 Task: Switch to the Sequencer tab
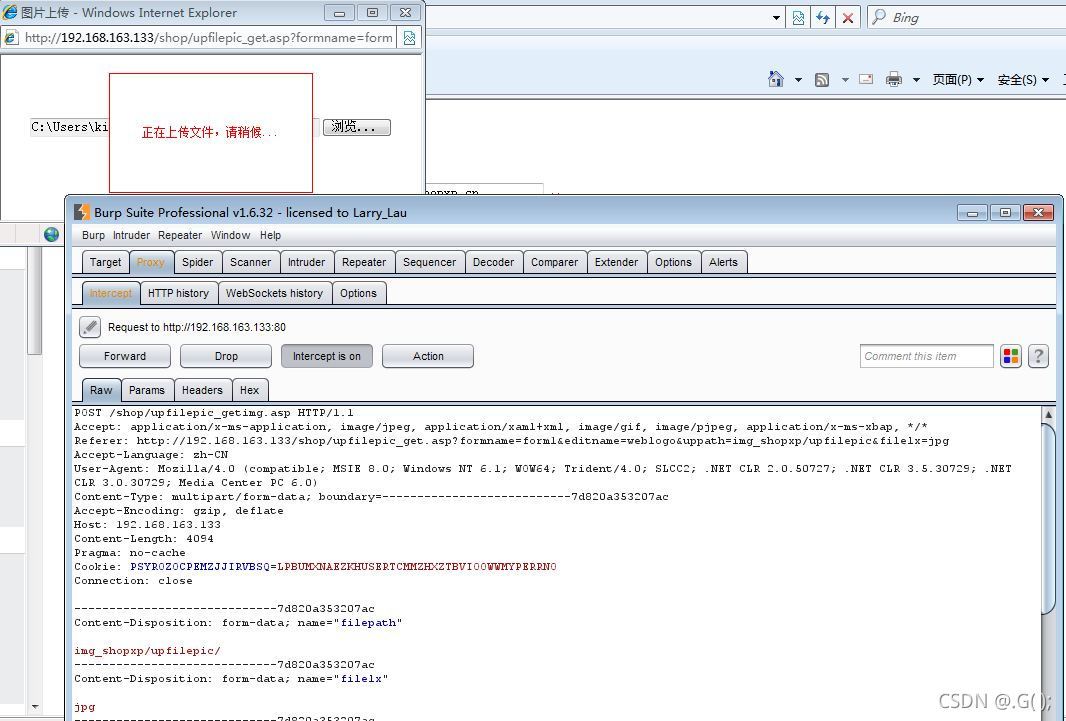pyautogui.click(x=430, y=262)
